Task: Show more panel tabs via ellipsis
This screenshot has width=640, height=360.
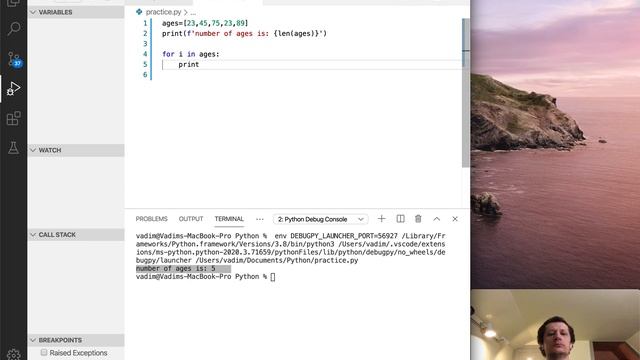Action: tap(260, 219)
